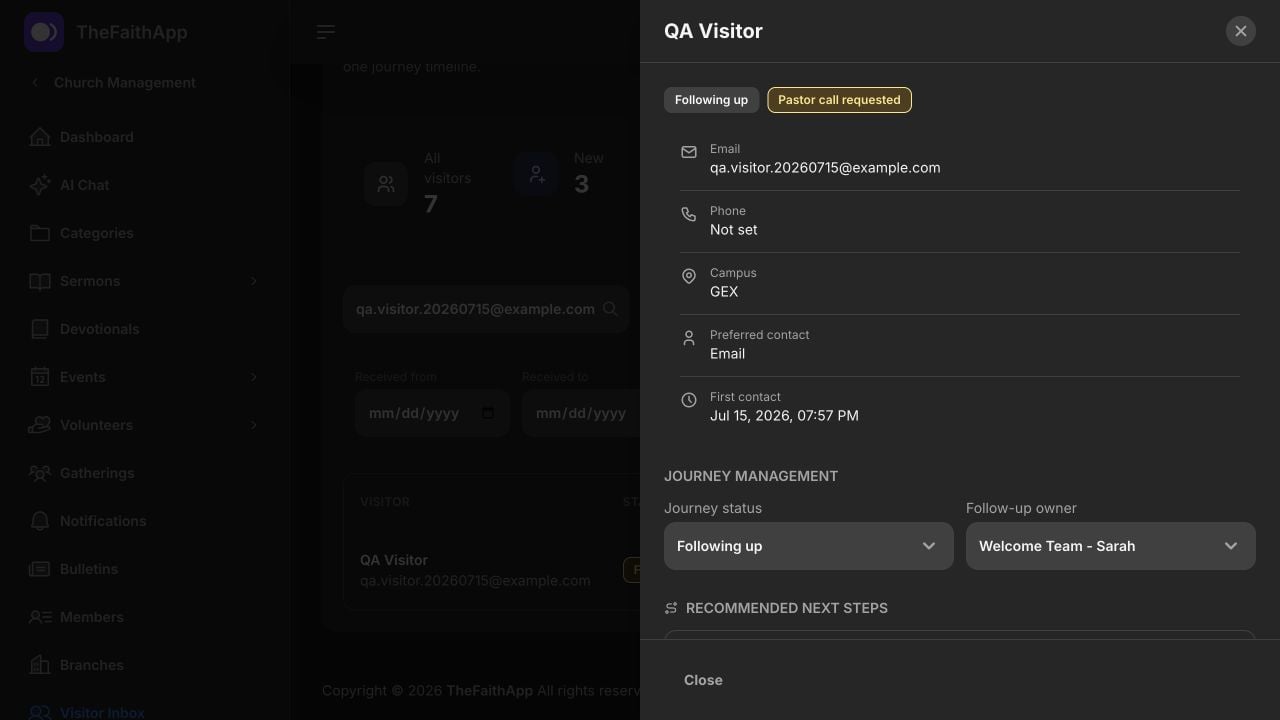Expand the Volunteers submenu chevron
1280x720 pixels.
coord(253,425)
